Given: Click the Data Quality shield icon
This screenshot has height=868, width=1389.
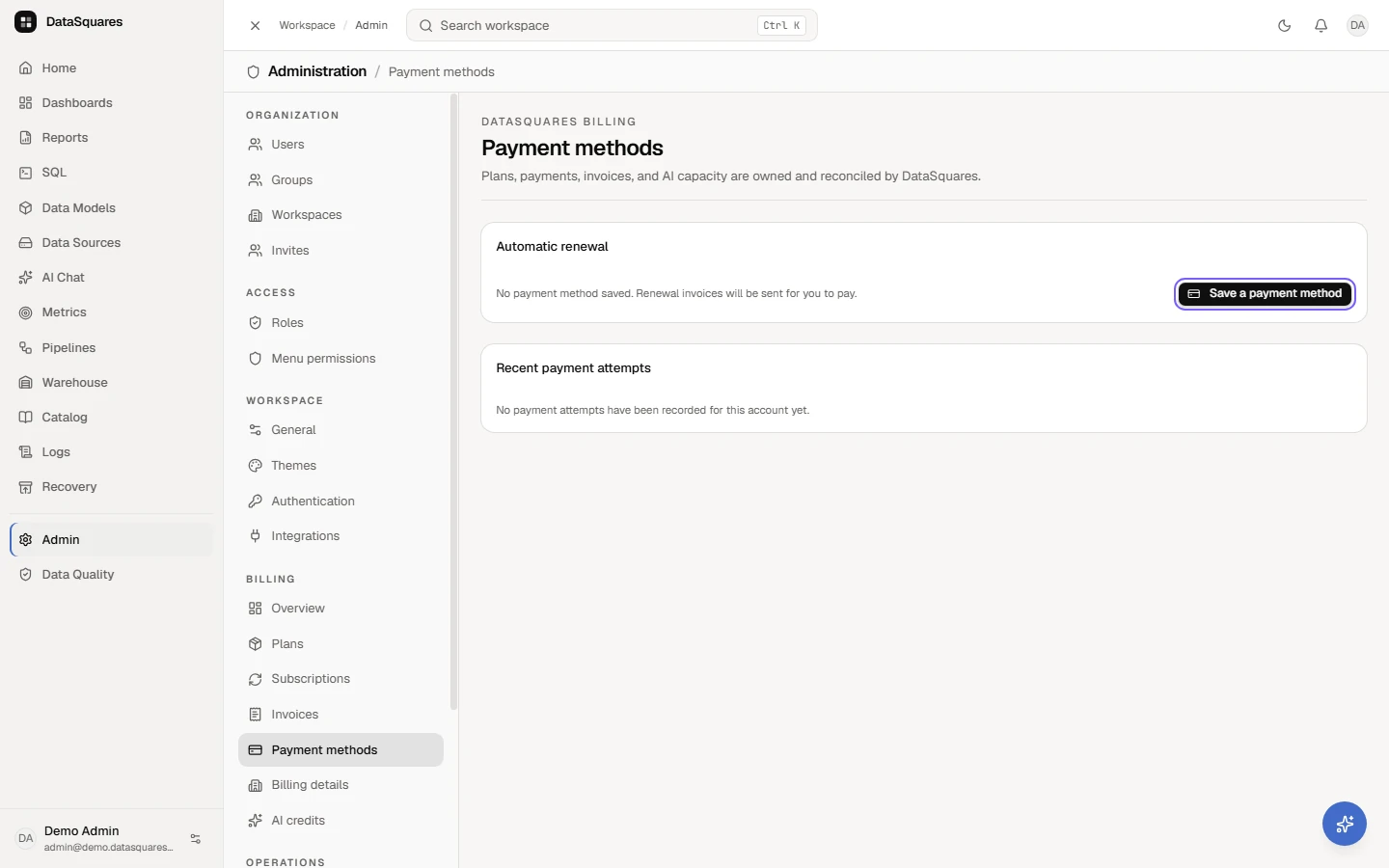Looking at the screenshot, I should point(26,575).
